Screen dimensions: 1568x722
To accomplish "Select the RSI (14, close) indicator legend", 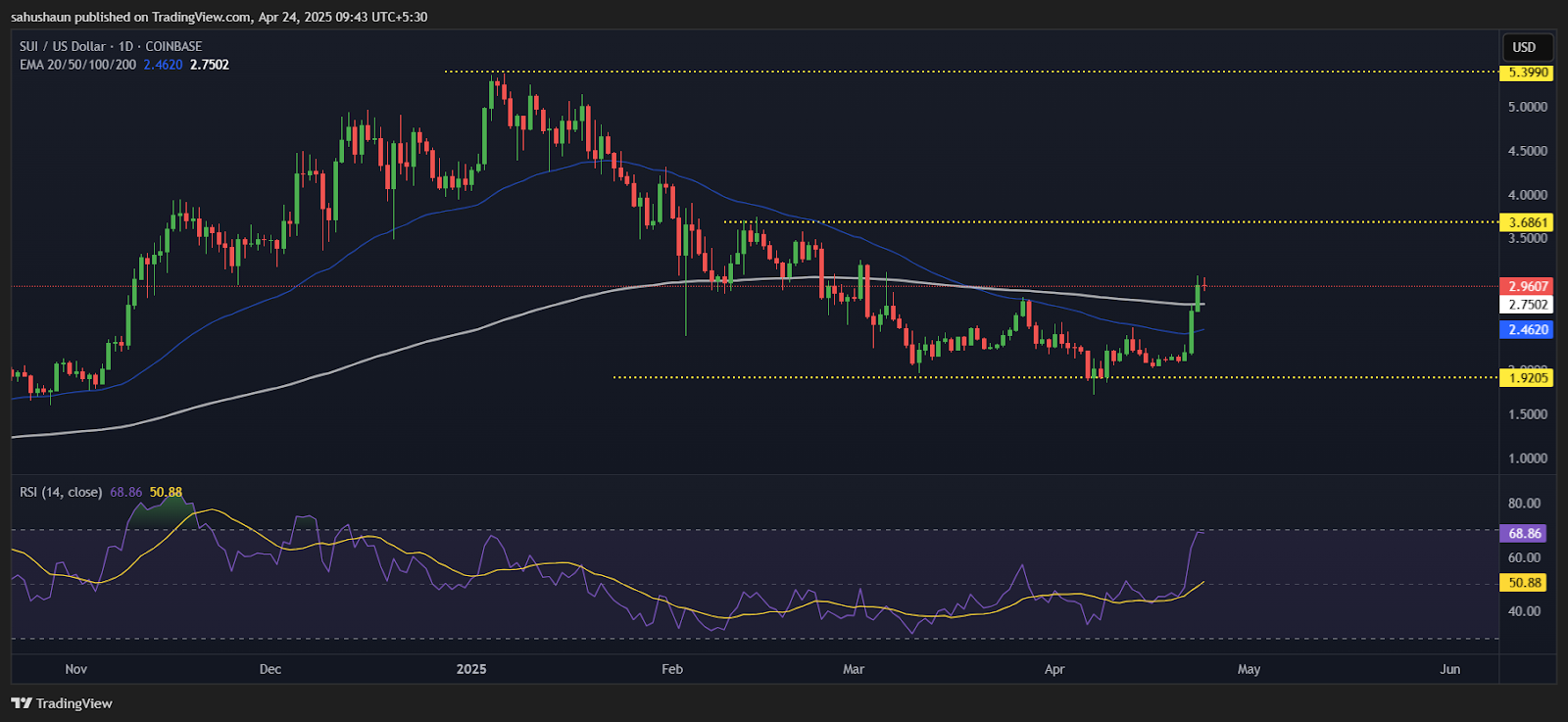I will point(61,492).
